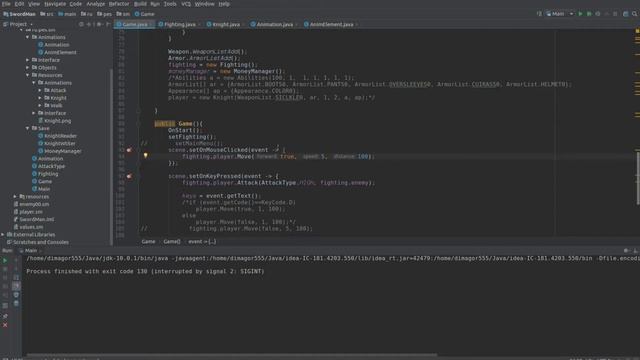Collapse Animations package in project tree
This screenshot has width=640, height=360.
coord(27,37)
